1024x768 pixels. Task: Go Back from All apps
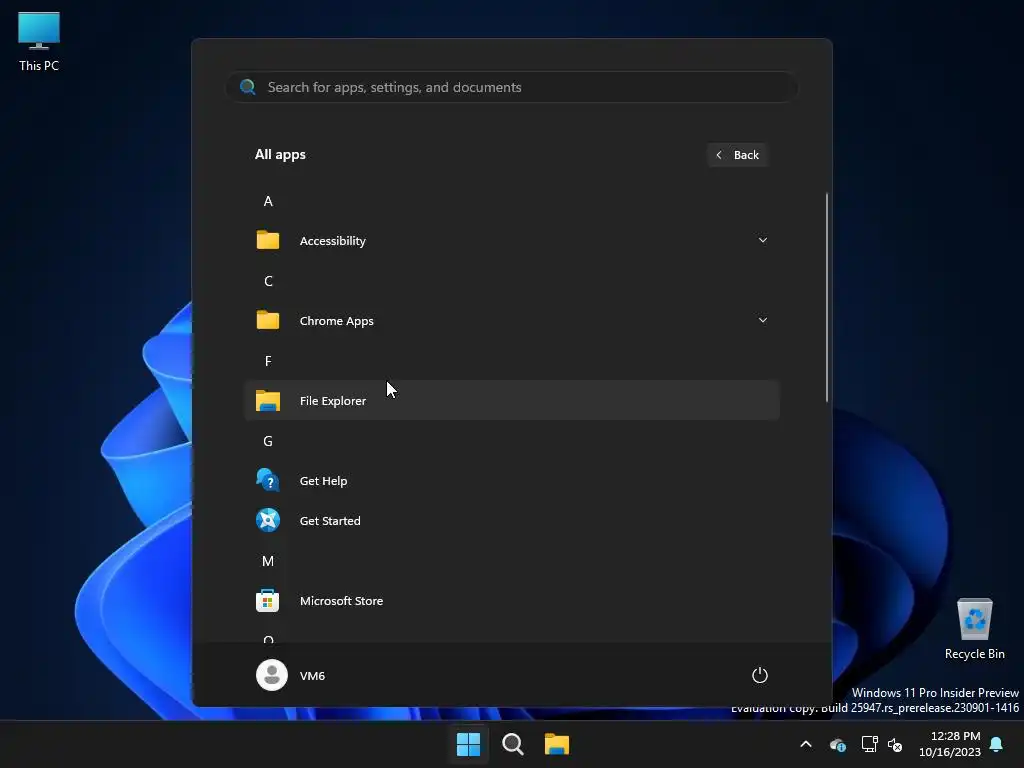pyautogui.click(x=738, y=155)
